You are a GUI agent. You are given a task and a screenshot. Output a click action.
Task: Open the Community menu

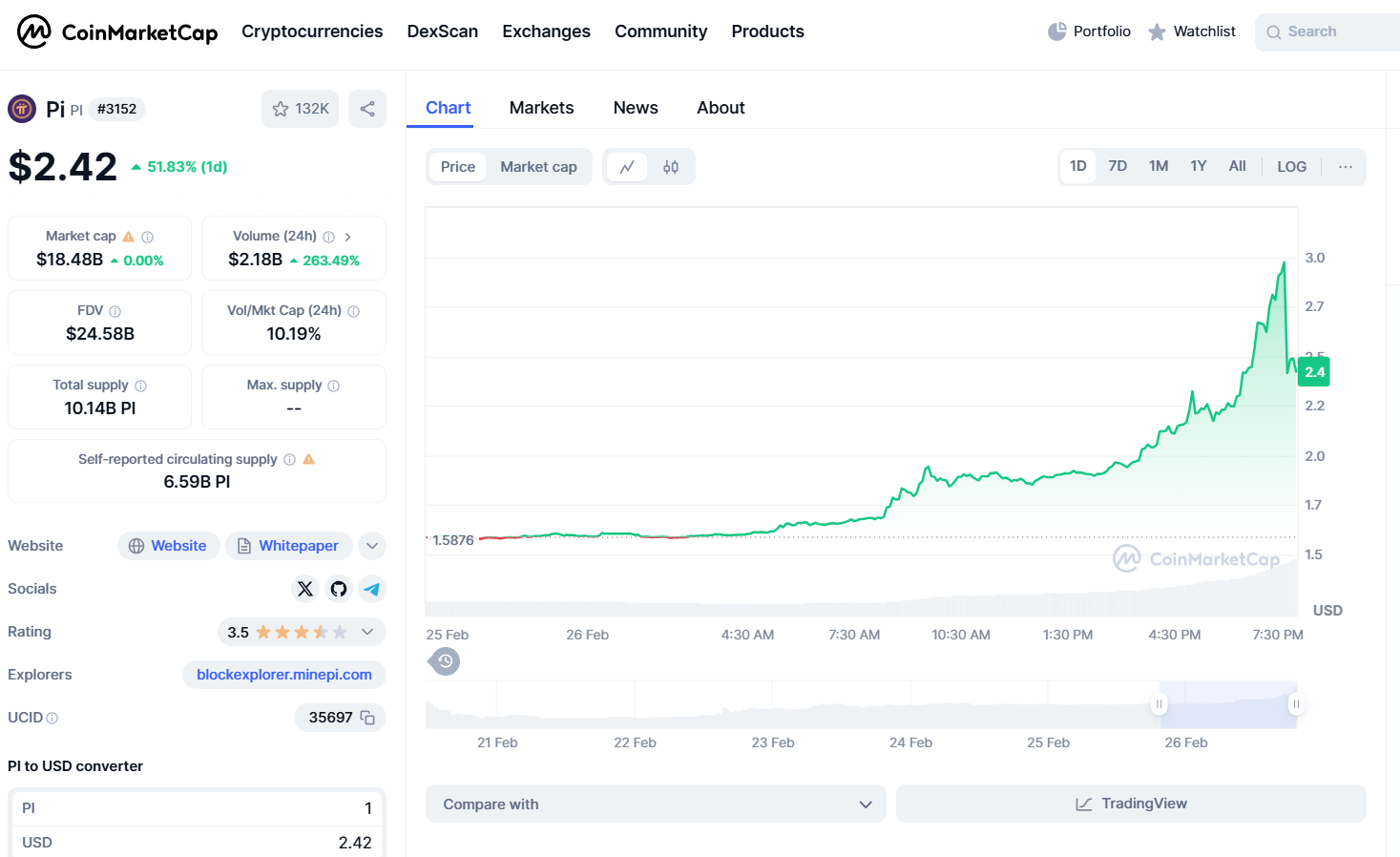tap(661, 31)
